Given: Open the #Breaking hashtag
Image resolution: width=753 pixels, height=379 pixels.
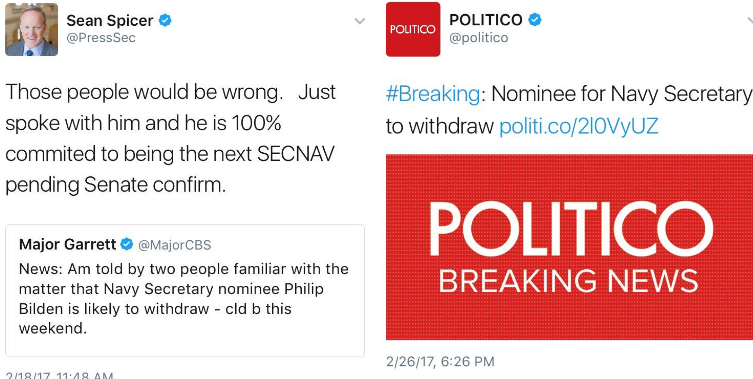Looking at the screenshot, I should pyautogui.click(x=433, y=95).
